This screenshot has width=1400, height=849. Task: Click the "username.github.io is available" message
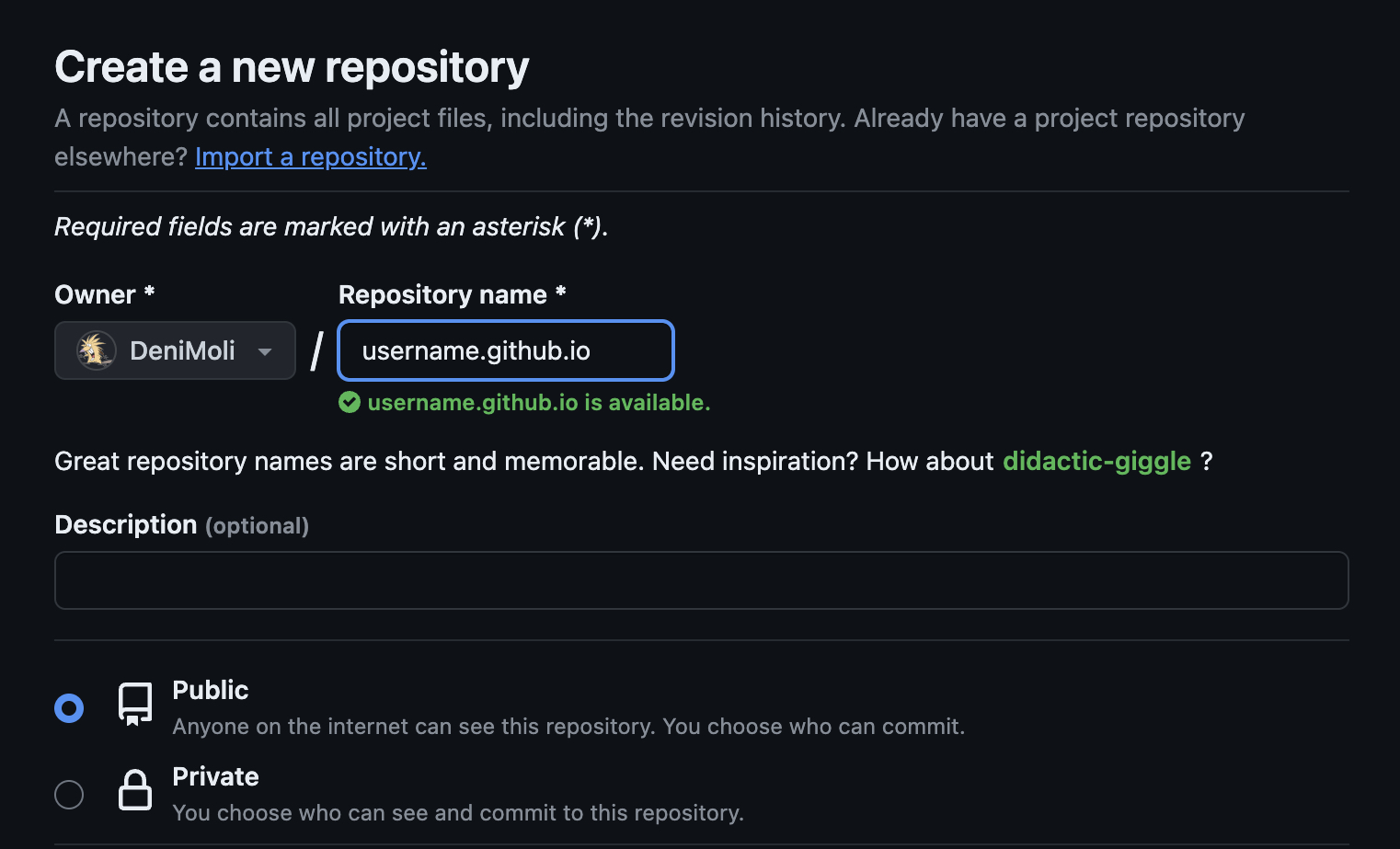[538, 402]
